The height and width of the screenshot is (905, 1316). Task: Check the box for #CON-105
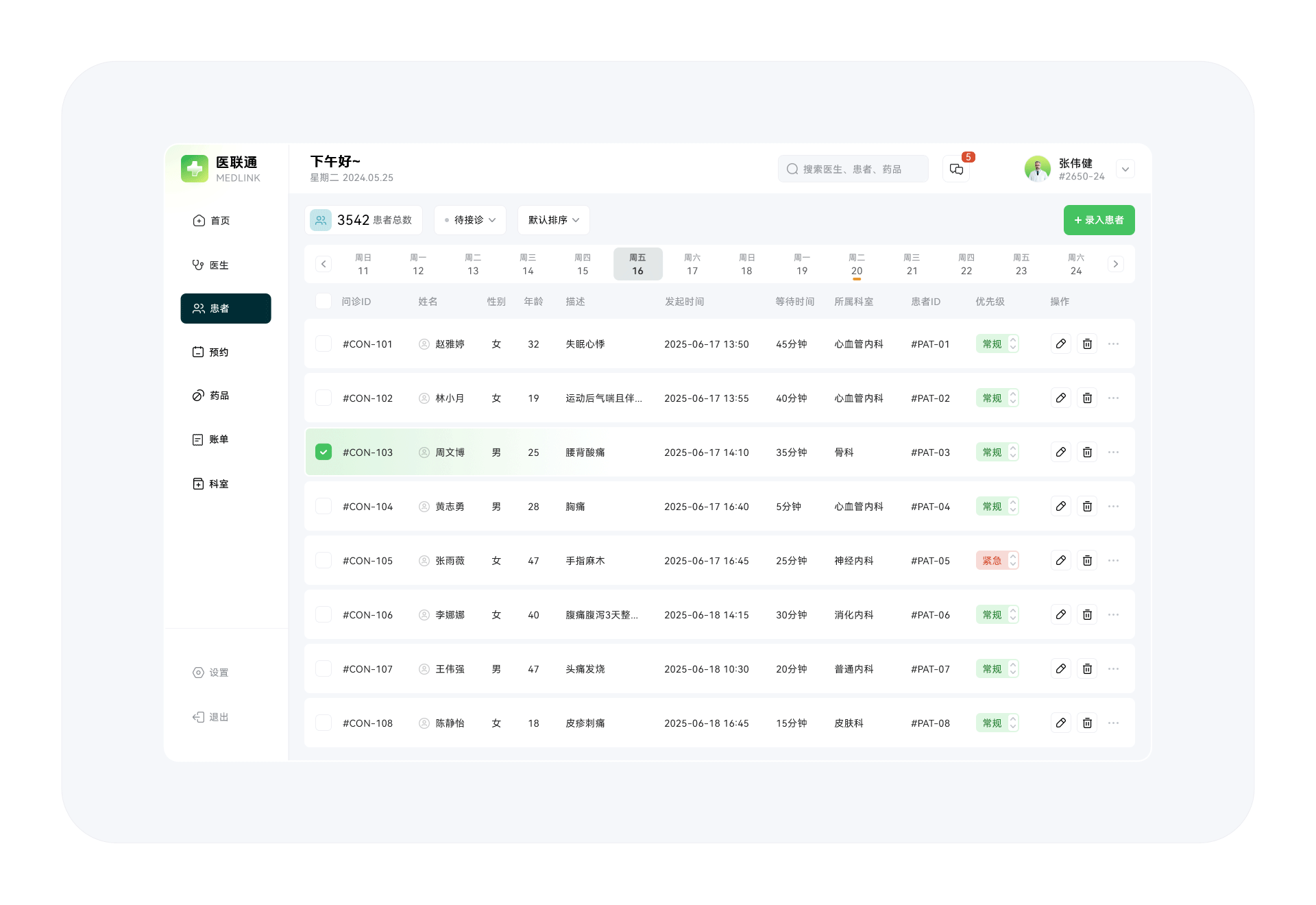pos(324,560)
